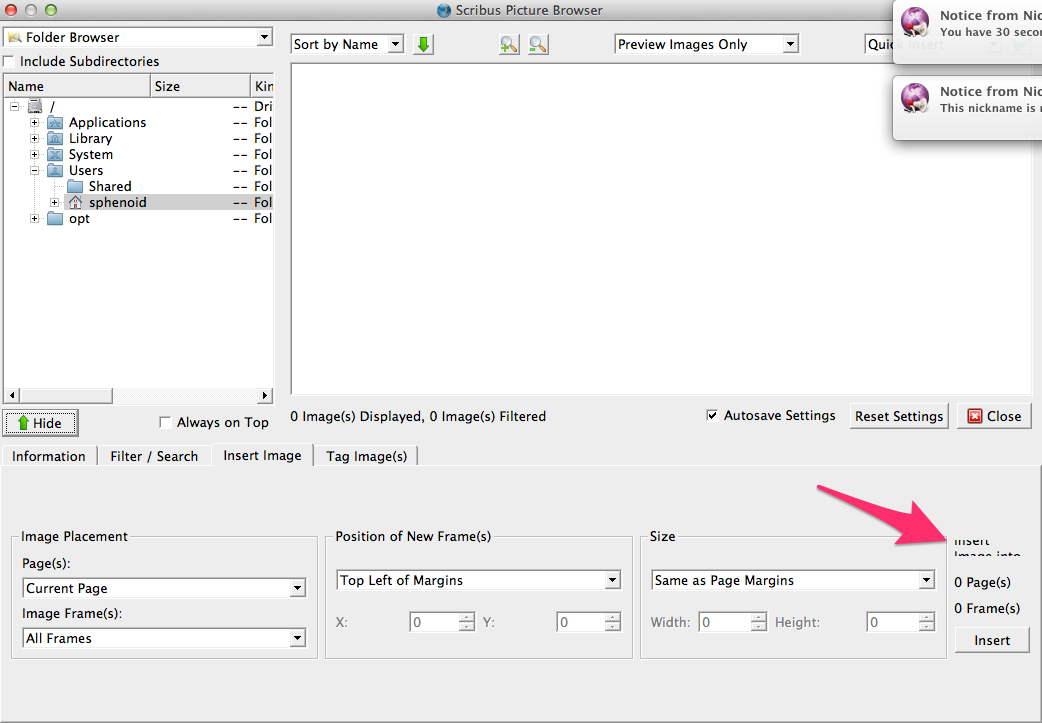Toggle the Always on Top checkbox
The image size is (1042, 723).
166,422
